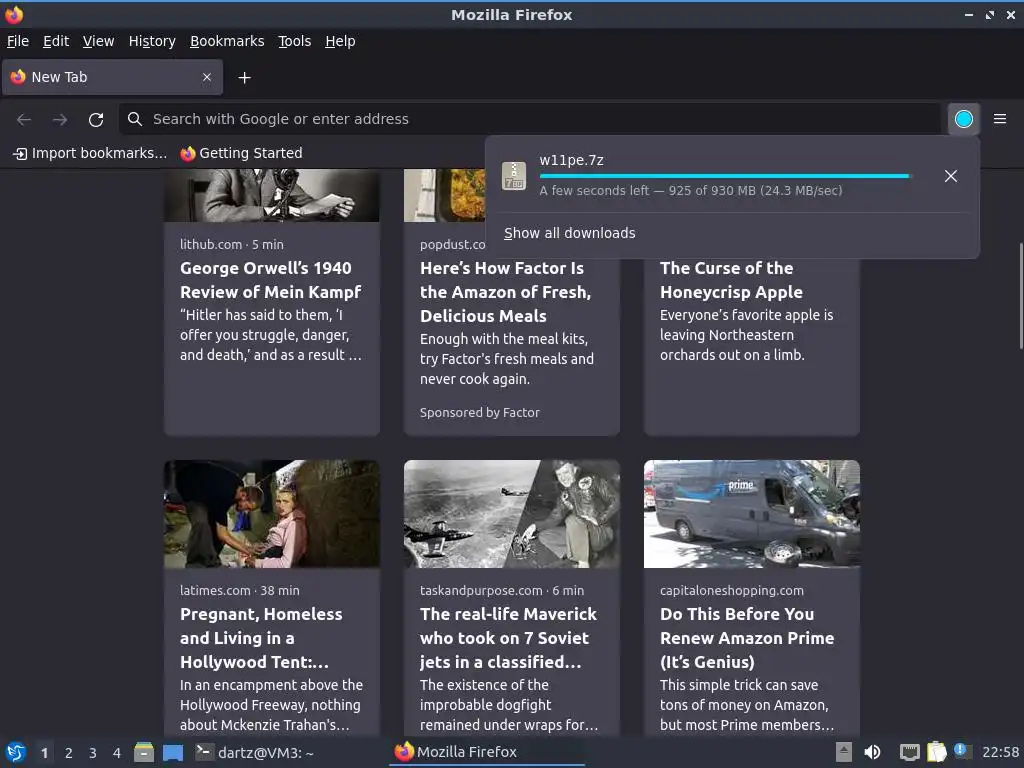Switch to workspace 1
The height and width of the screenshot is (768, 1024).
[44, 753]
